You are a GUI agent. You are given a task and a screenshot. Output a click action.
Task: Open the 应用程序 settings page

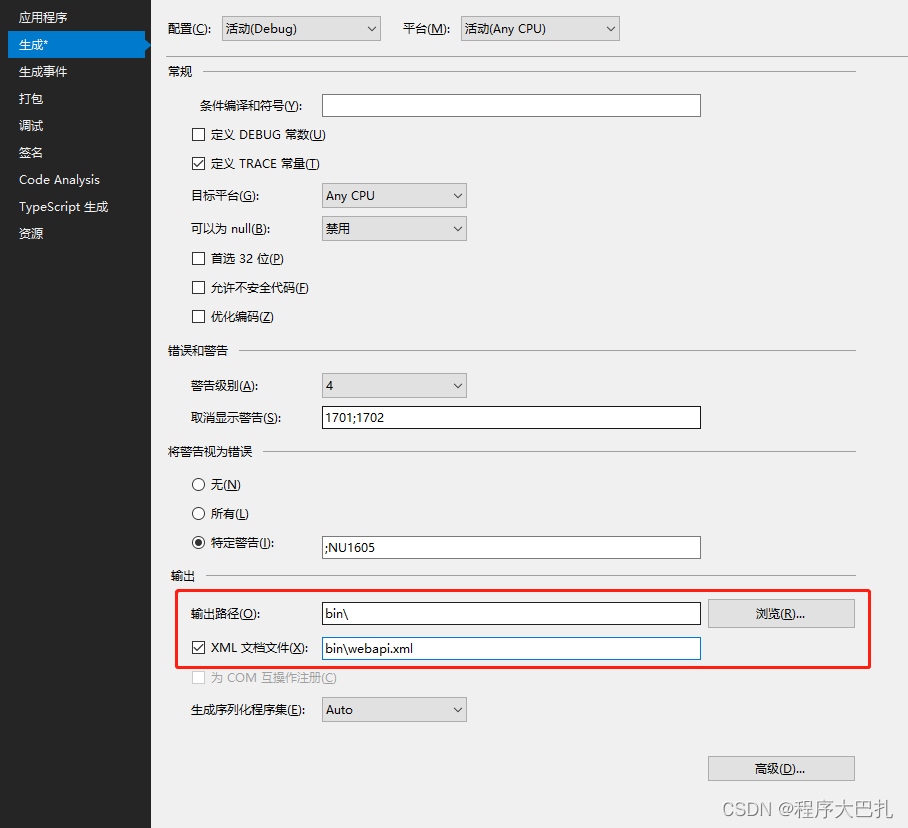pyautogui.click(x=43, y=18)
